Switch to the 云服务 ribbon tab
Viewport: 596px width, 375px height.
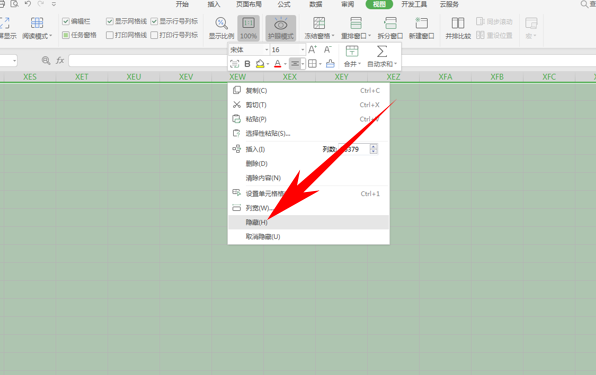[449, 4]
